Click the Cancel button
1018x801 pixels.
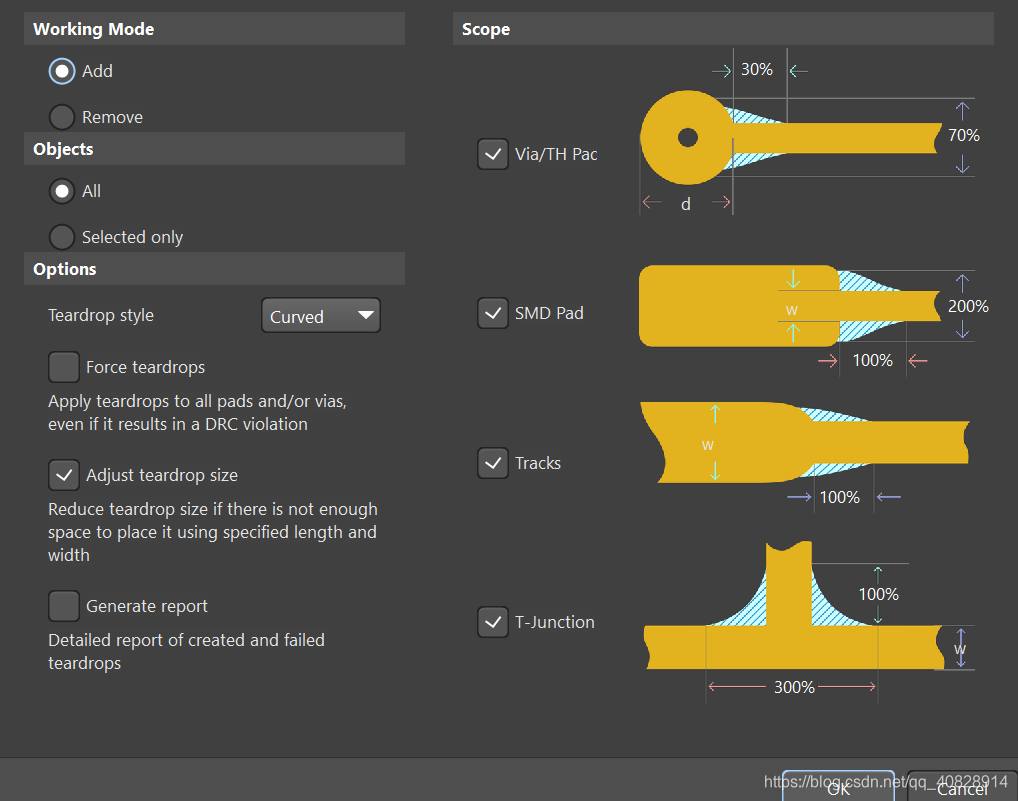[962, 786]
